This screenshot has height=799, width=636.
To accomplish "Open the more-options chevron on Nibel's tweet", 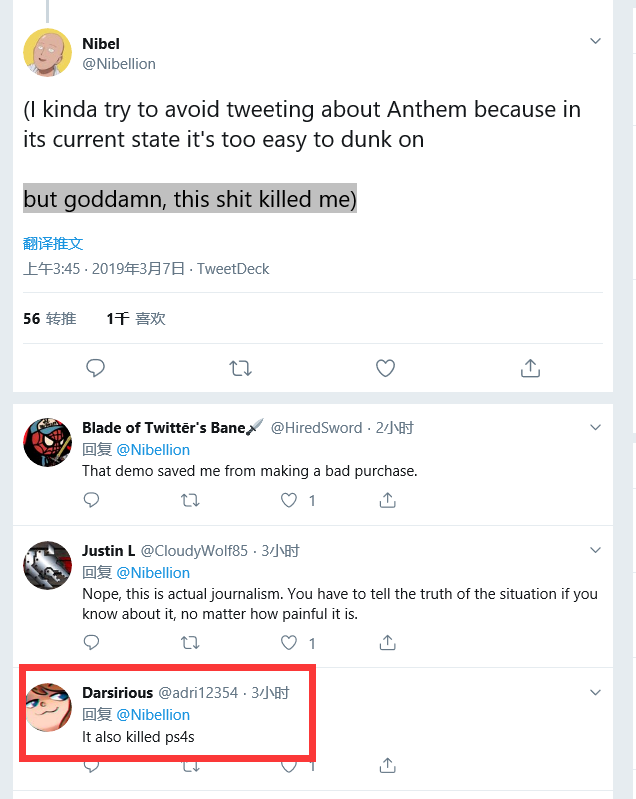I will pyautogui.click(x=595, y=42).
